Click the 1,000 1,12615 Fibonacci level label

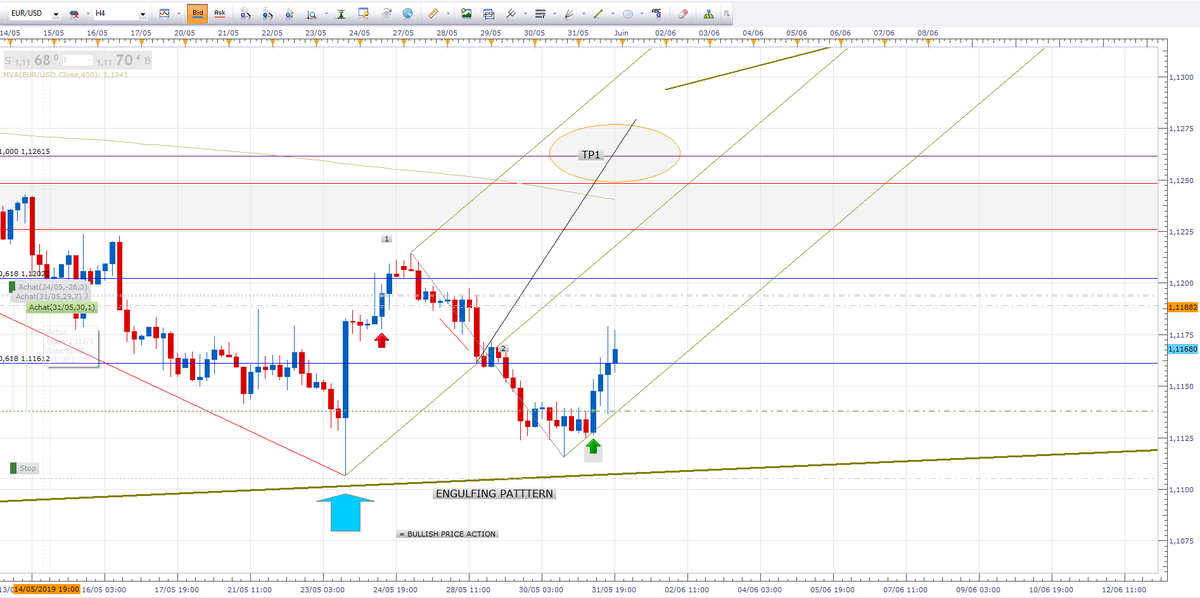[25, 152]
